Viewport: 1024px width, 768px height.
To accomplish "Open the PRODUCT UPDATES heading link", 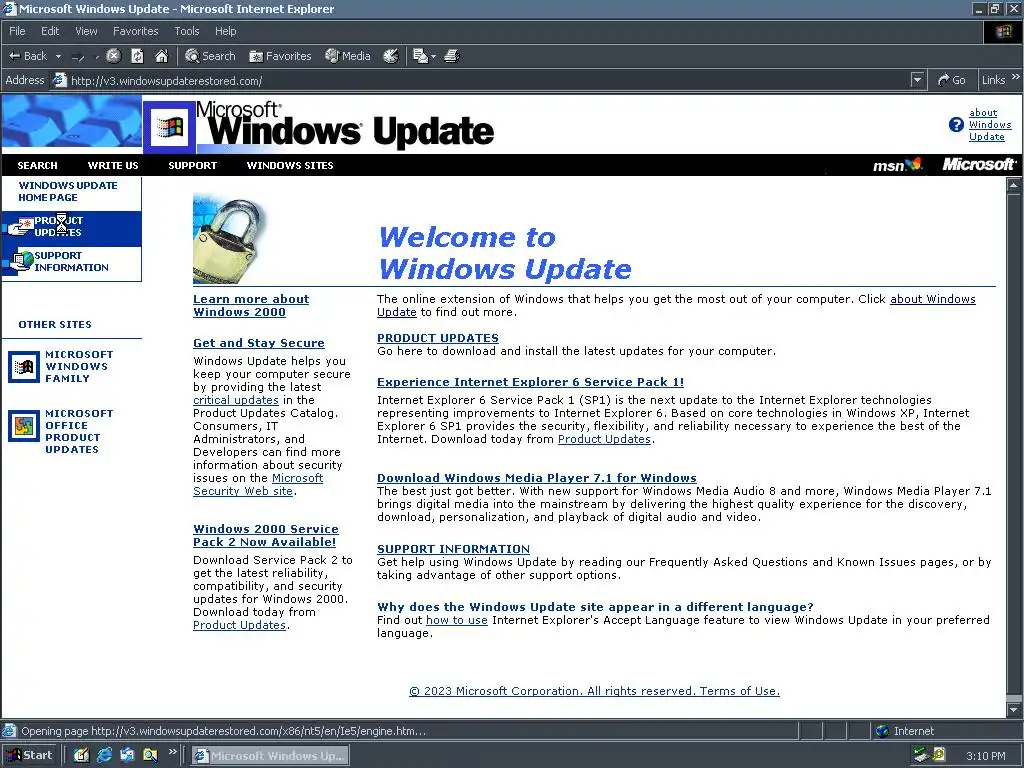I will (438, 338).
